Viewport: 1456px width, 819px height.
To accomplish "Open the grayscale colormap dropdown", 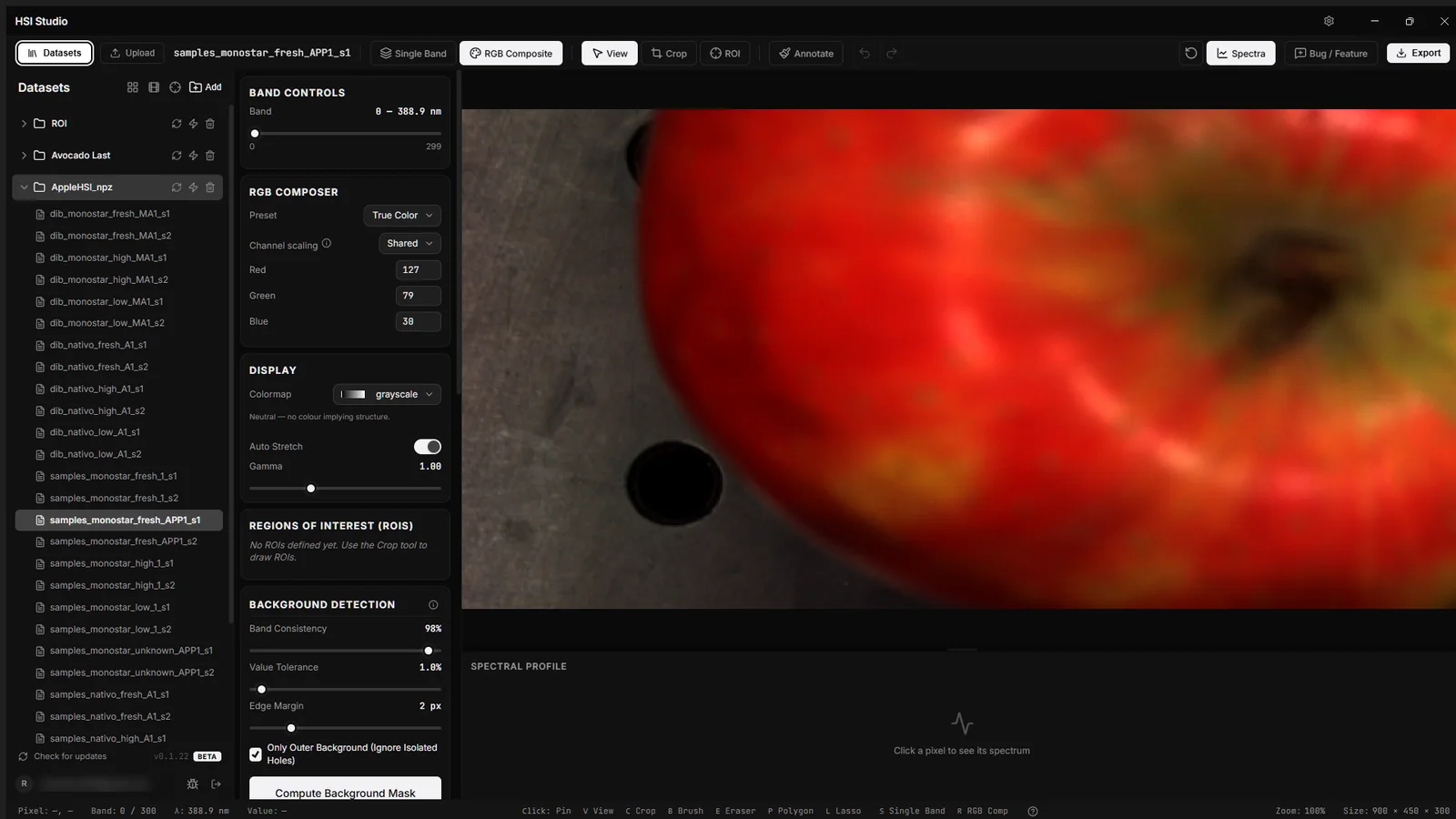I will pyautogui.click(x=387, y=395).
